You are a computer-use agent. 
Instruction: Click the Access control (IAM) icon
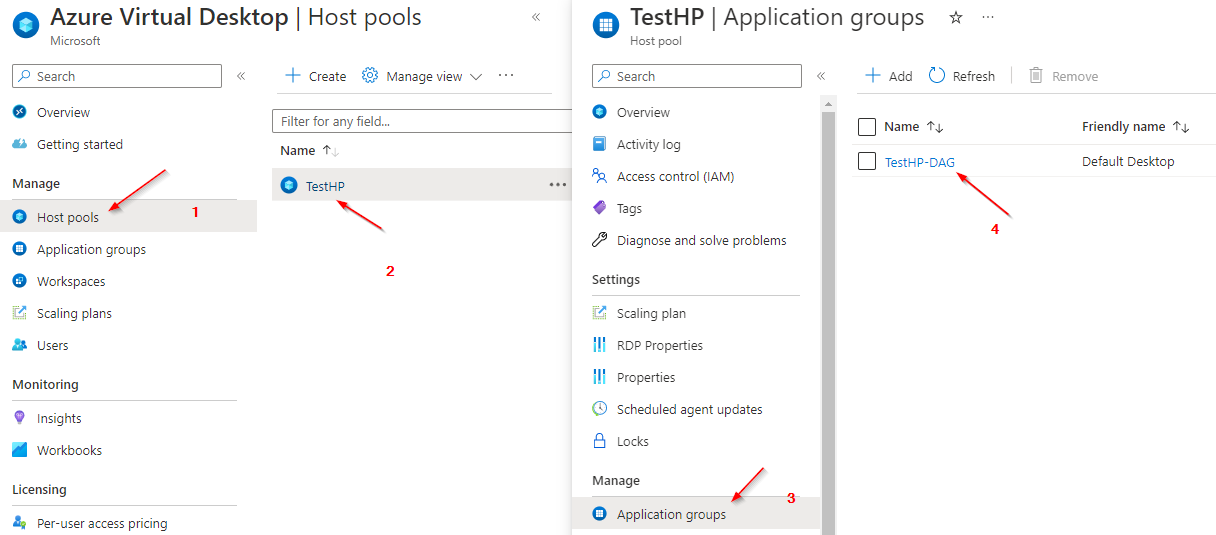(x=600, y=176)
